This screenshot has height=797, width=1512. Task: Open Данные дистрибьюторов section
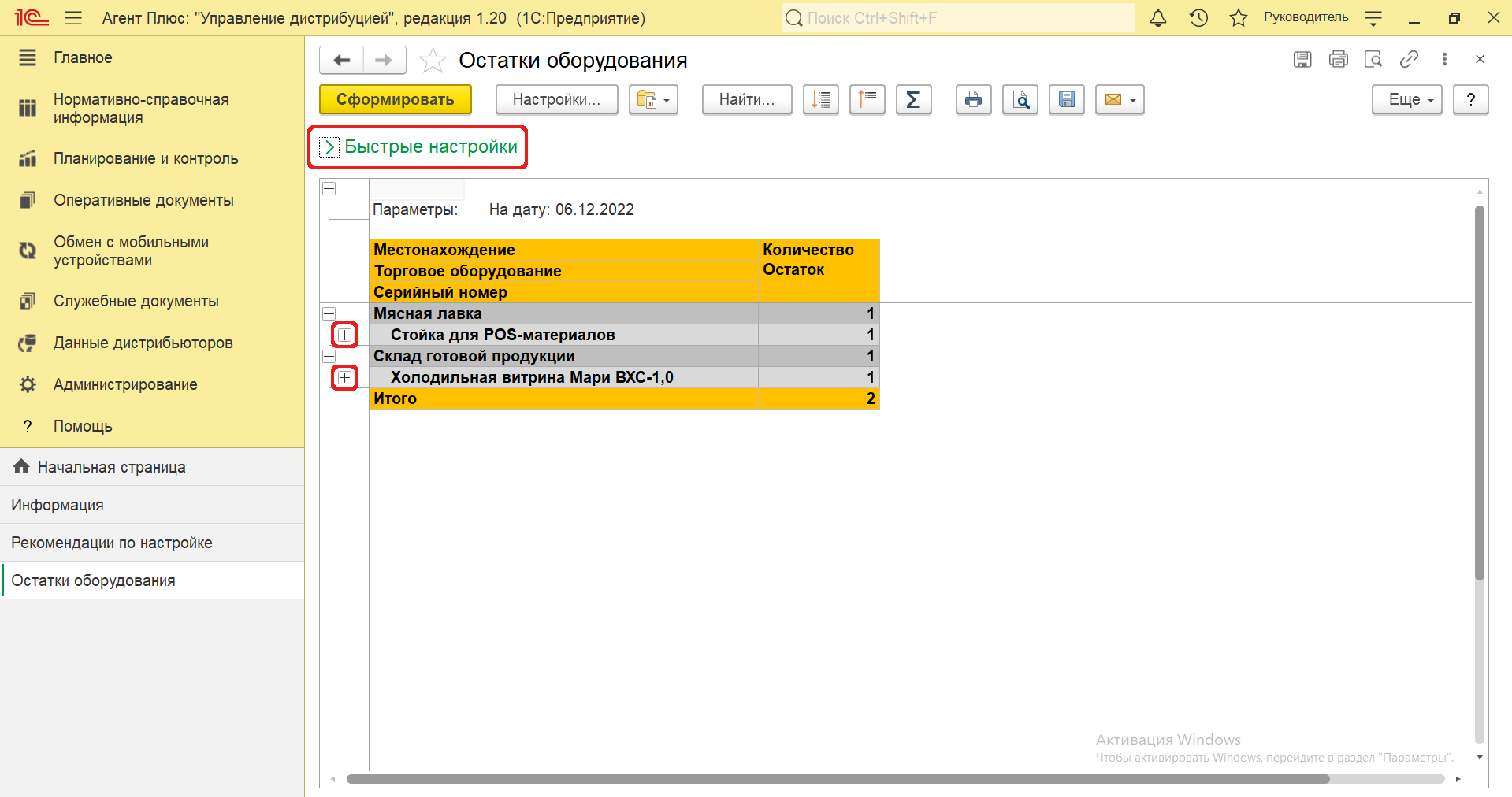point(152,343)
